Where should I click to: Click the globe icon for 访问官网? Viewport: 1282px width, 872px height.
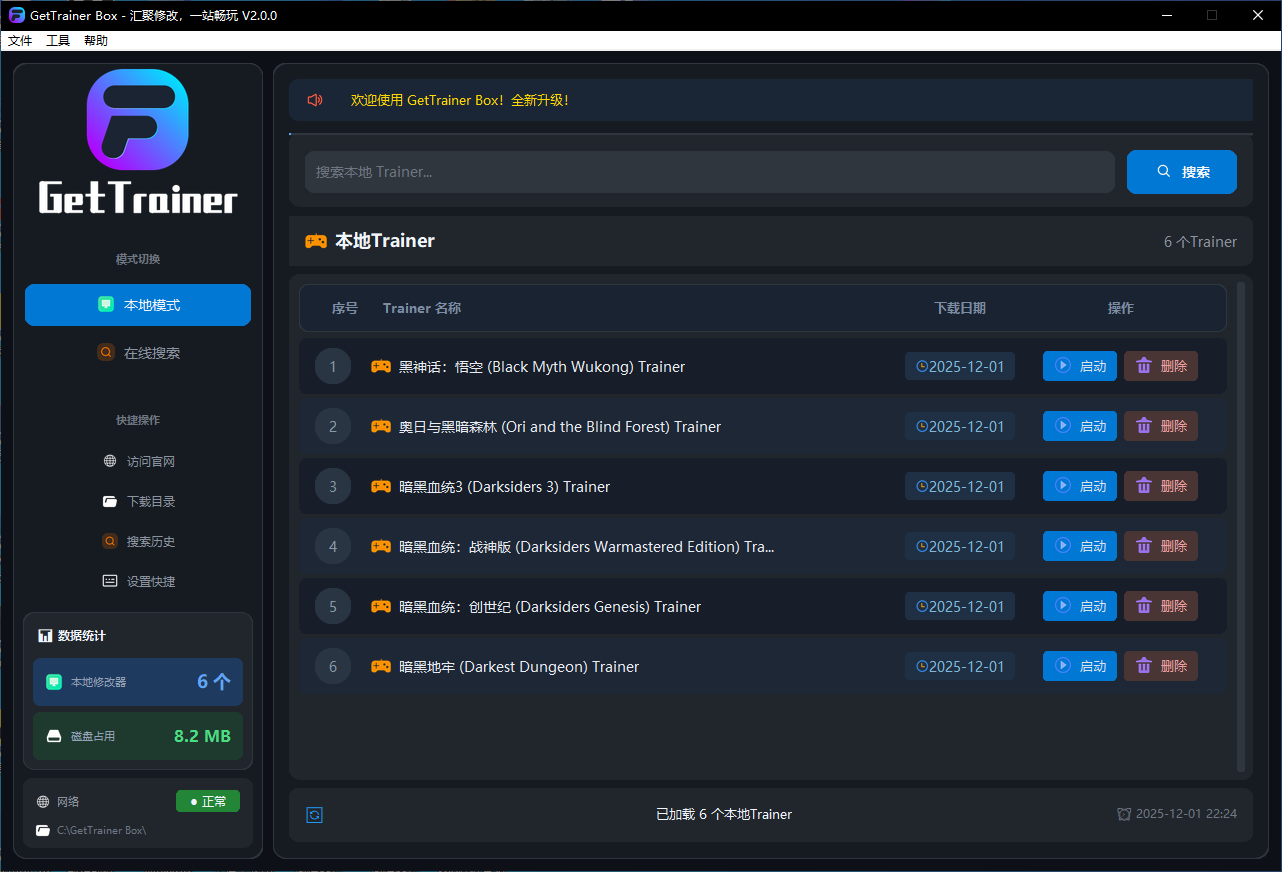(x=110, y=462)
